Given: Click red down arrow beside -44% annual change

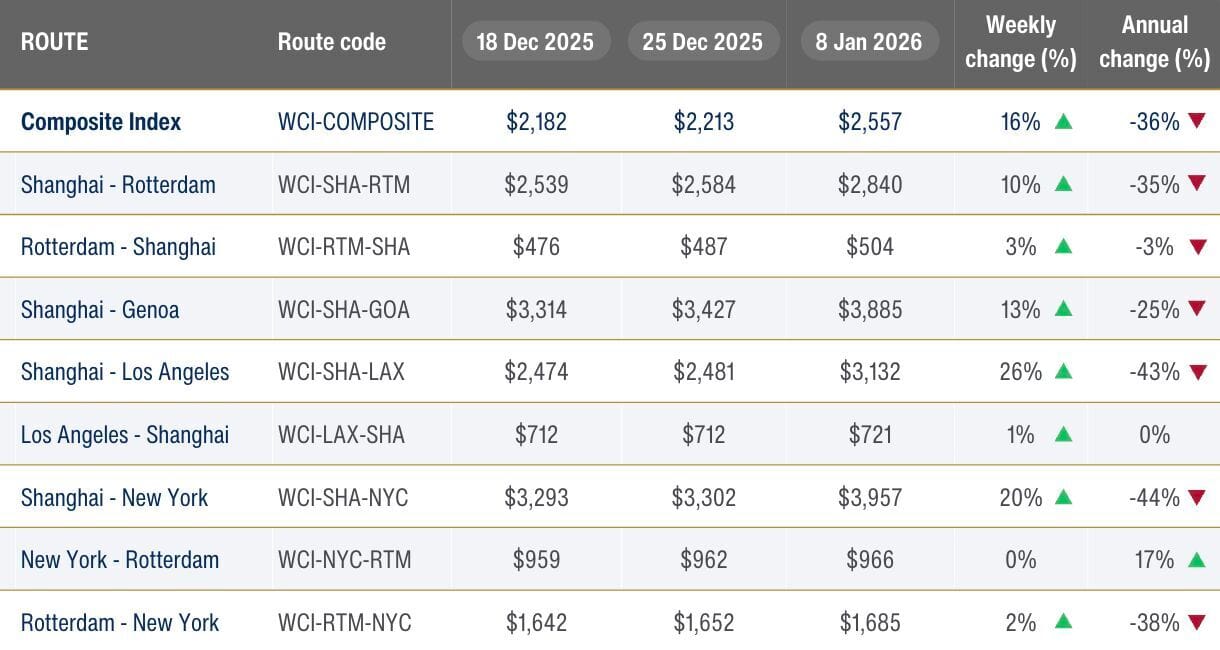Looking at the screenshot, I should (1196, 497).
